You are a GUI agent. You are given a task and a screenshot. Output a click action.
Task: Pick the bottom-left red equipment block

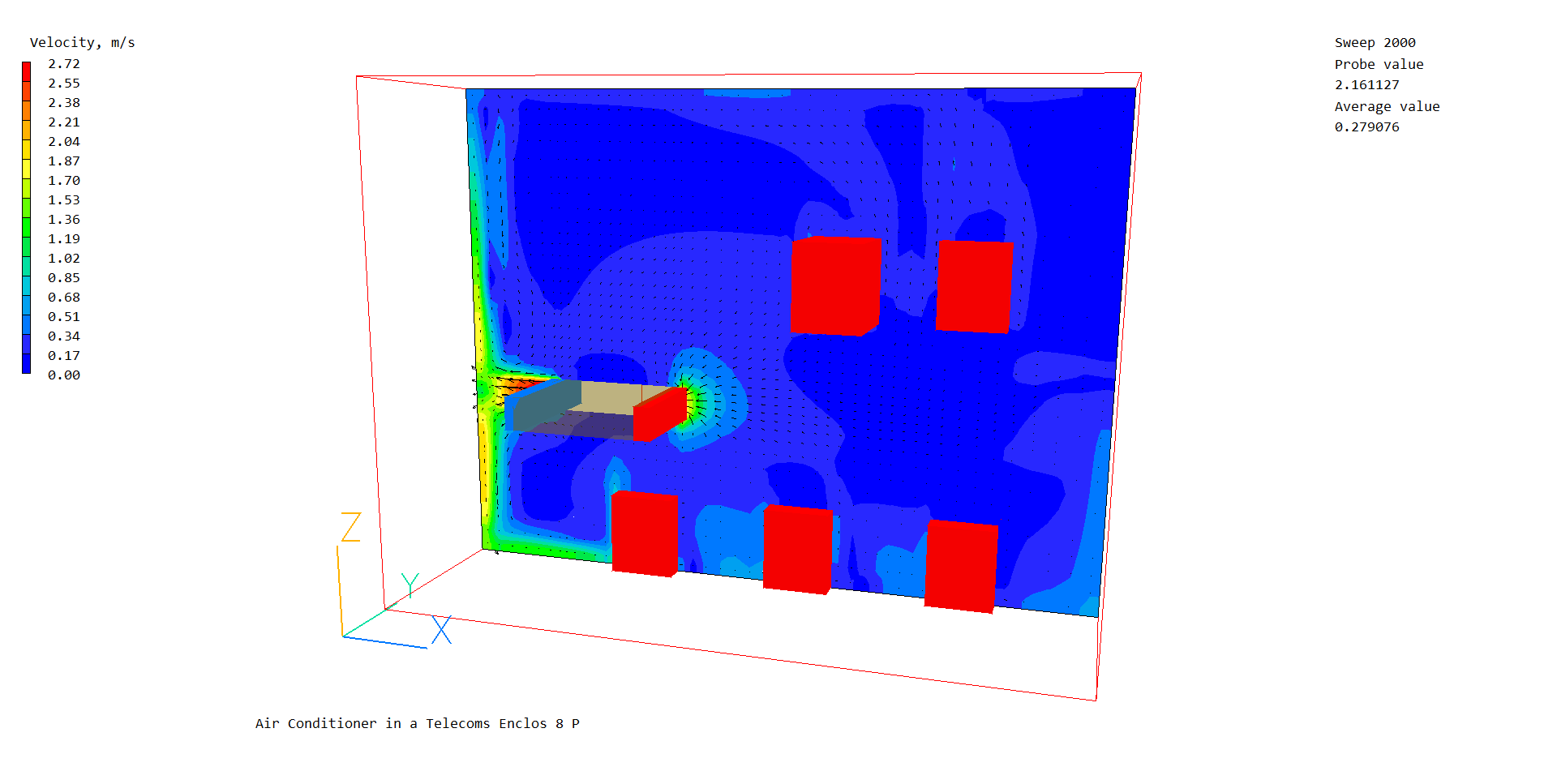coord(644,533)
